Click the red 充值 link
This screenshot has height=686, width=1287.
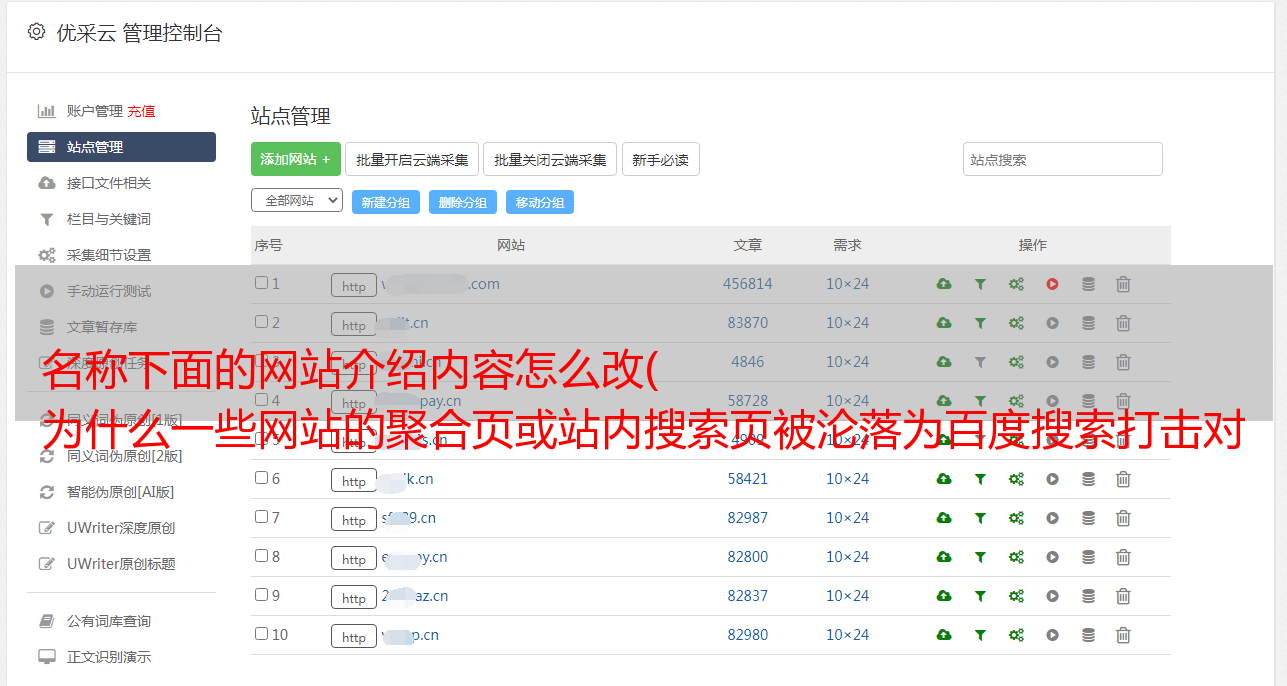(x=141, y=111)
